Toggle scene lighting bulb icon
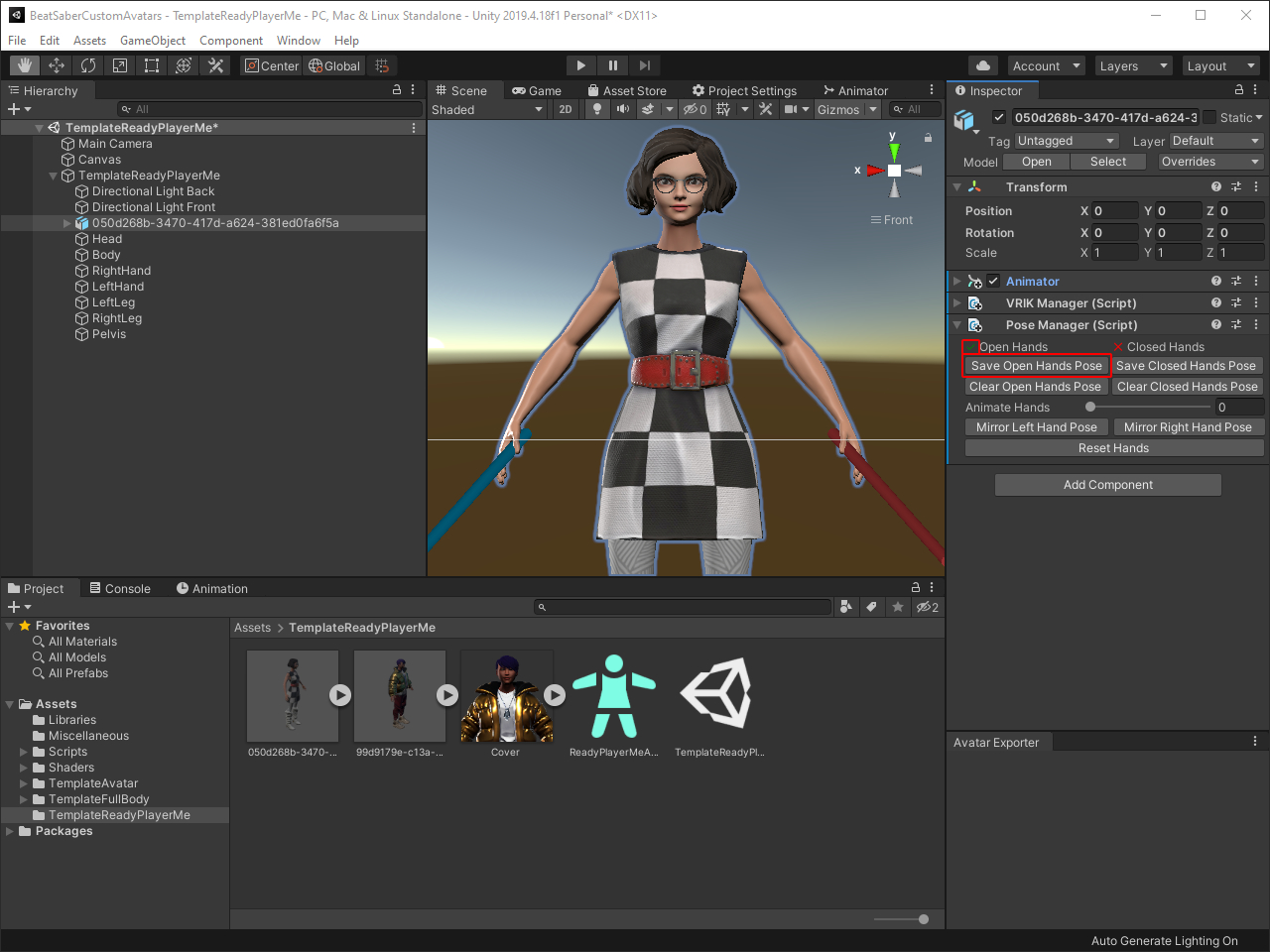The height and width of the screenshot is (952, 1270). point(596,109)
